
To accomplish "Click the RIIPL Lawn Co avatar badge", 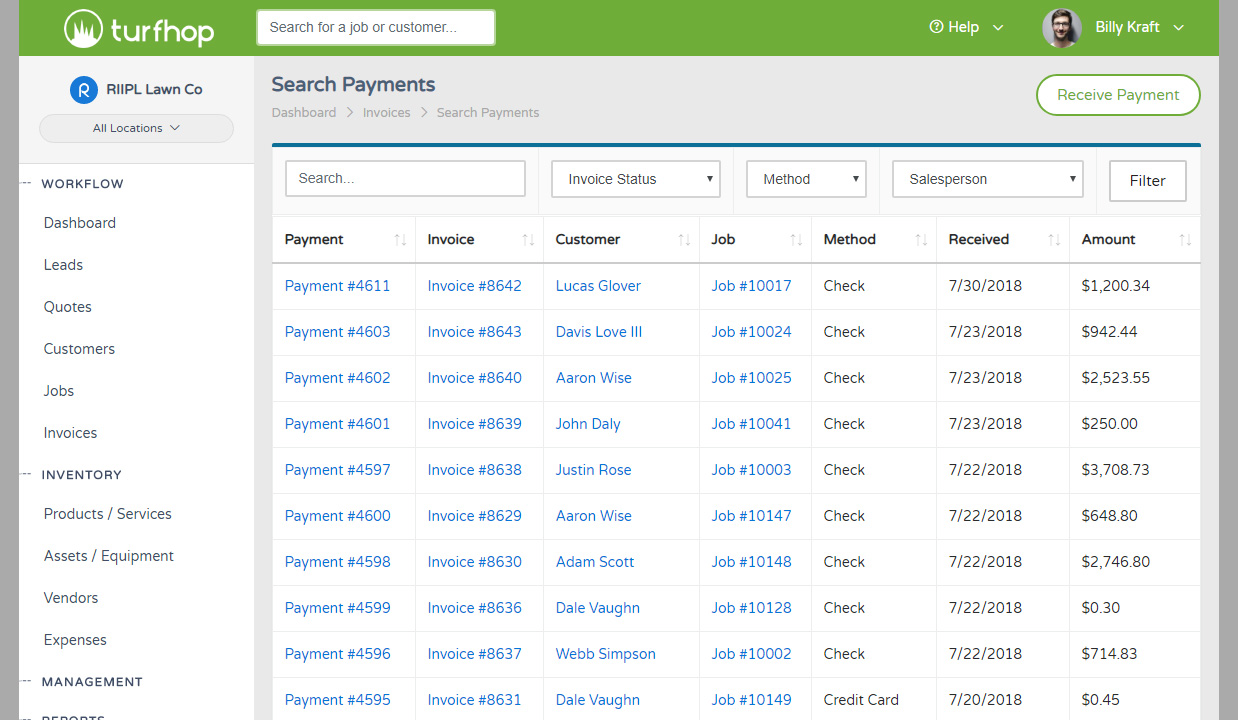I will pyautogui.click(x=84, y=89).
